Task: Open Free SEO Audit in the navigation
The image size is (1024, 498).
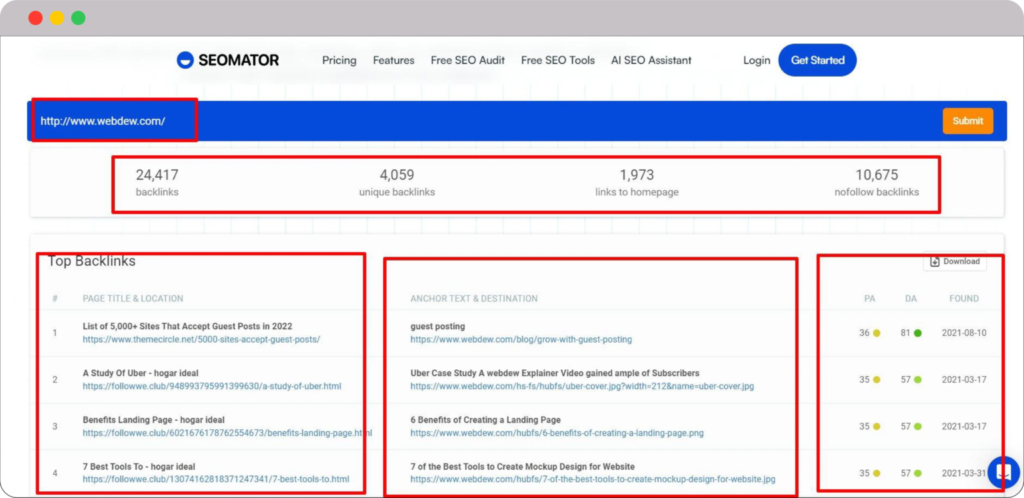Action: click(468, 60)
